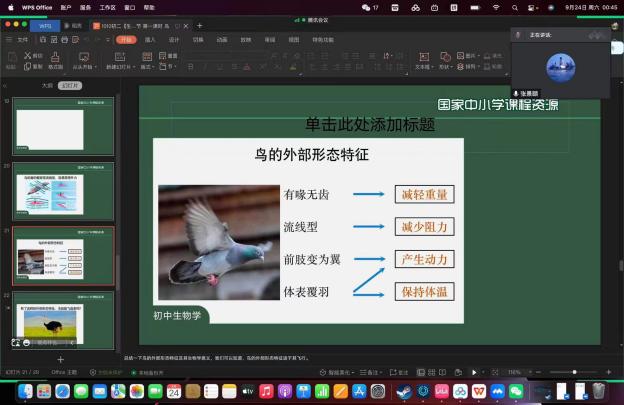
Task: Click the zoom slider in status bar
Action: tap(573, 372)
